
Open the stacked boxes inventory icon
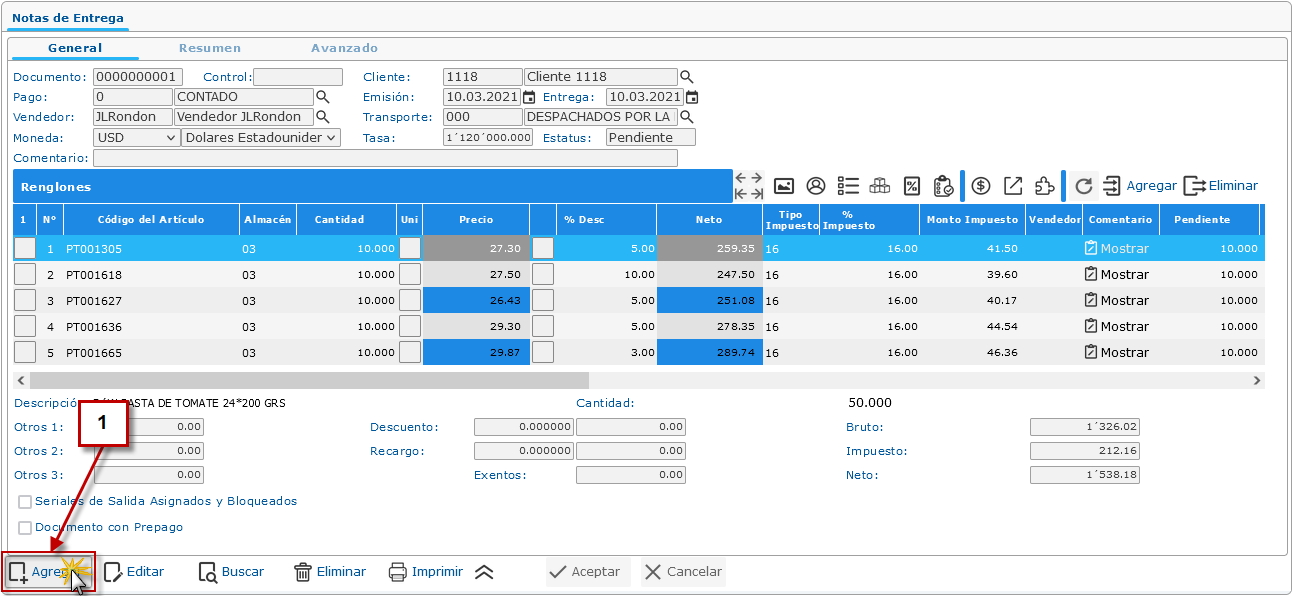(x=880, y=186)
